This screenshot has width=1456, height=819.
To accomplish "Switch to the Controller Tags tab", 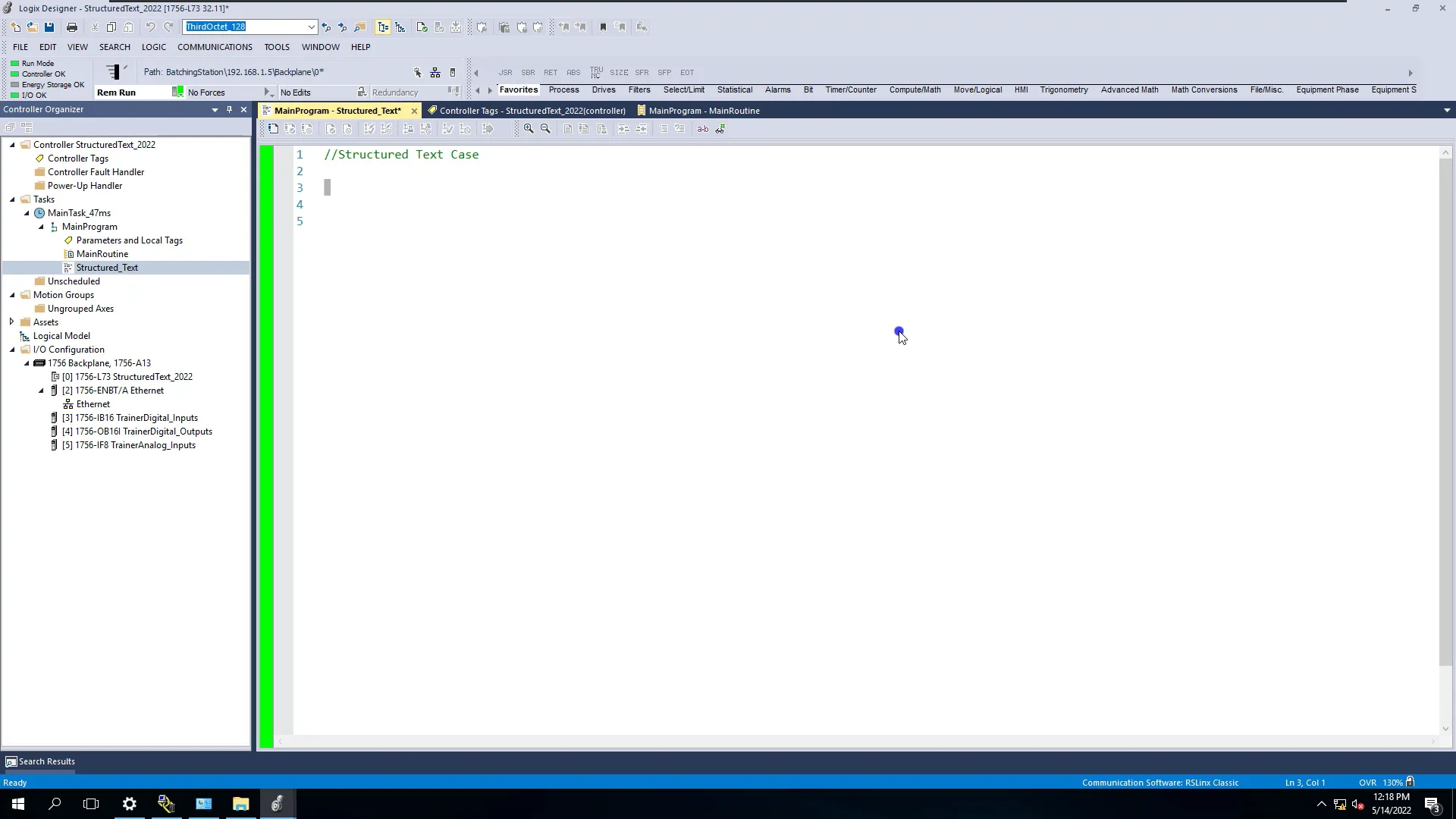I will (x=531, y=111).
